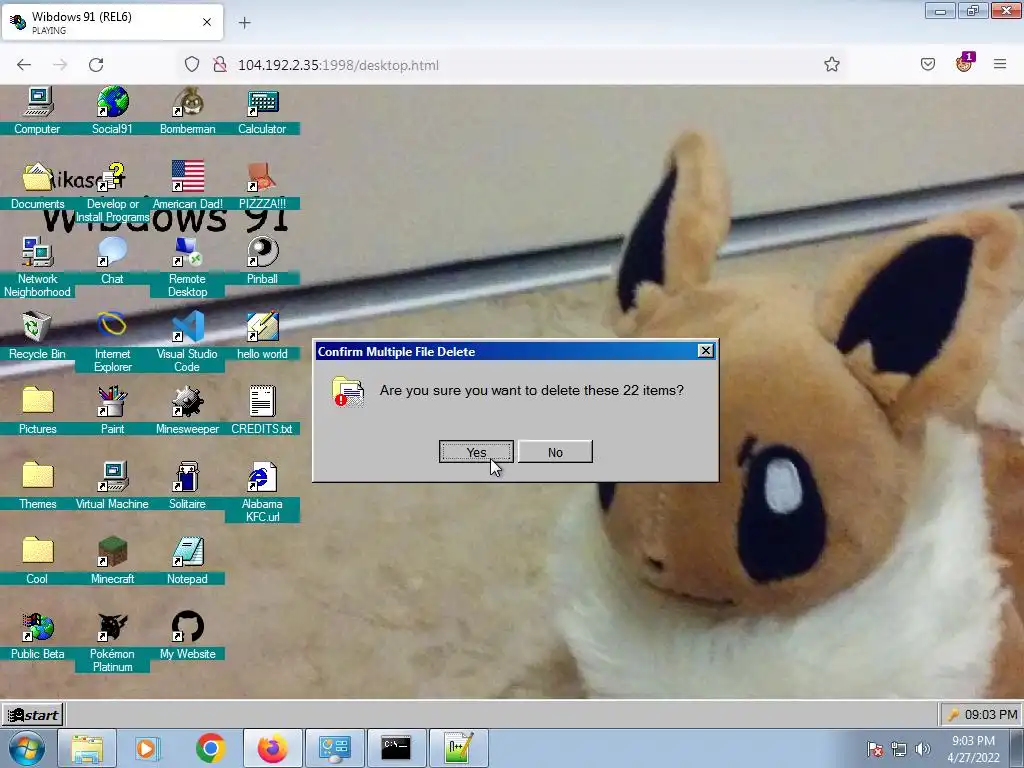
Task: Open the Windows 7 Start orb
Action: [x=25, y=748]
